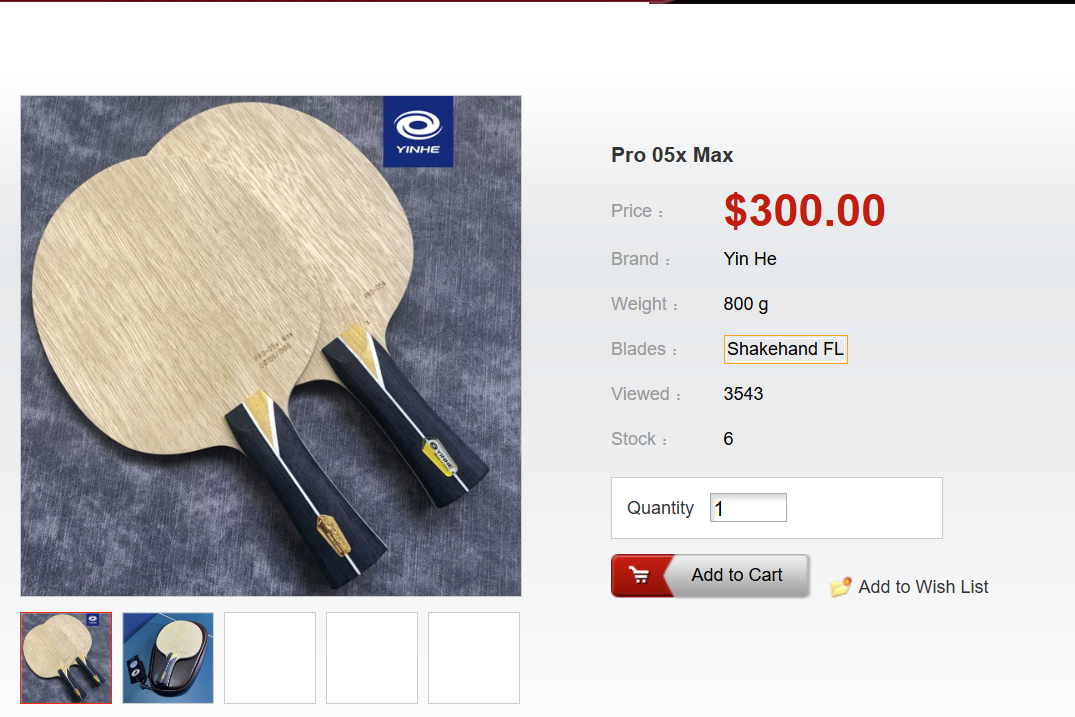This screenshot has height=717, width=1075.
Task: Click the Yin He brand name
Action: pos(750,259)
